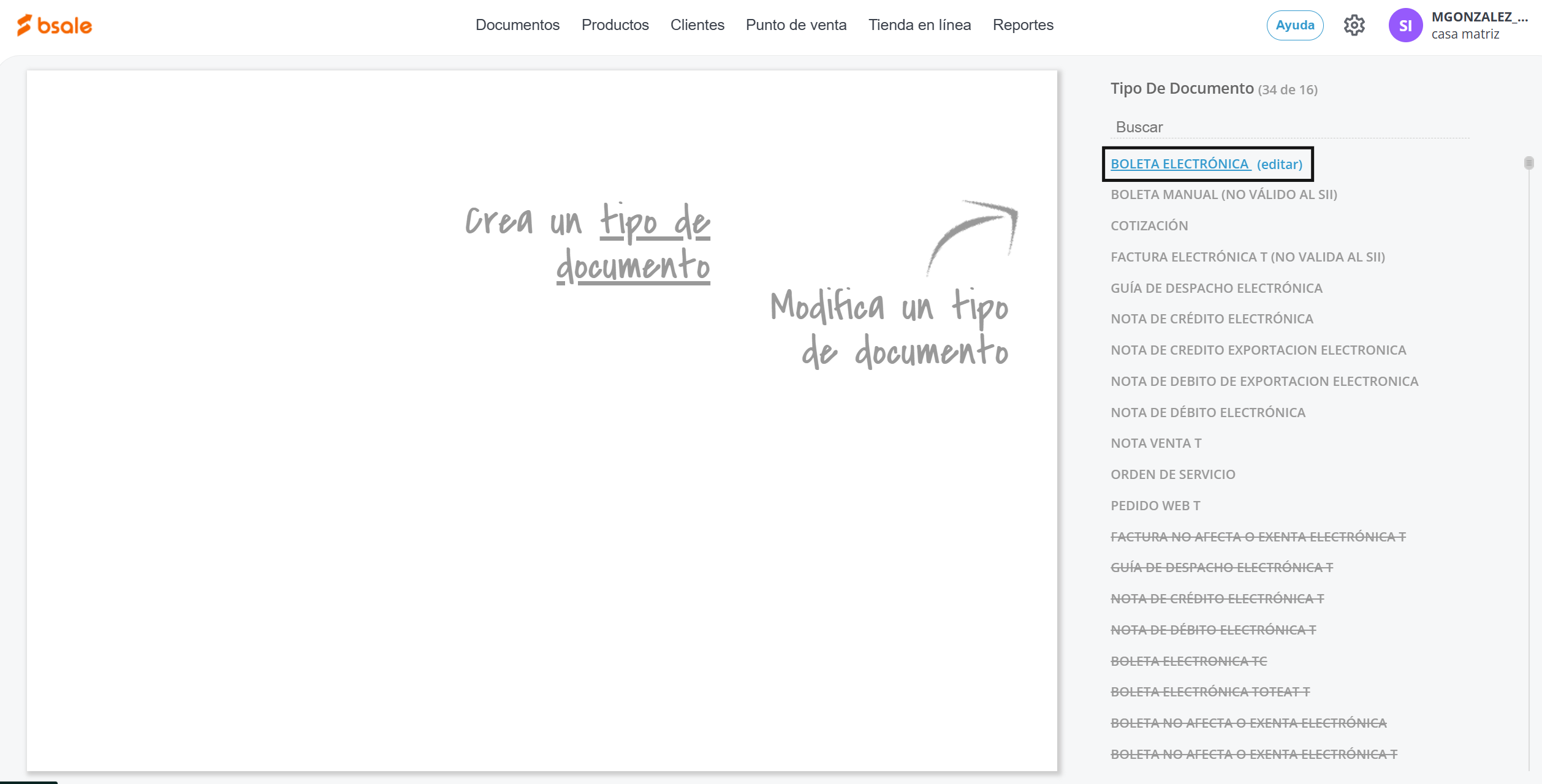Open the Clientes menu

(697, 25)
